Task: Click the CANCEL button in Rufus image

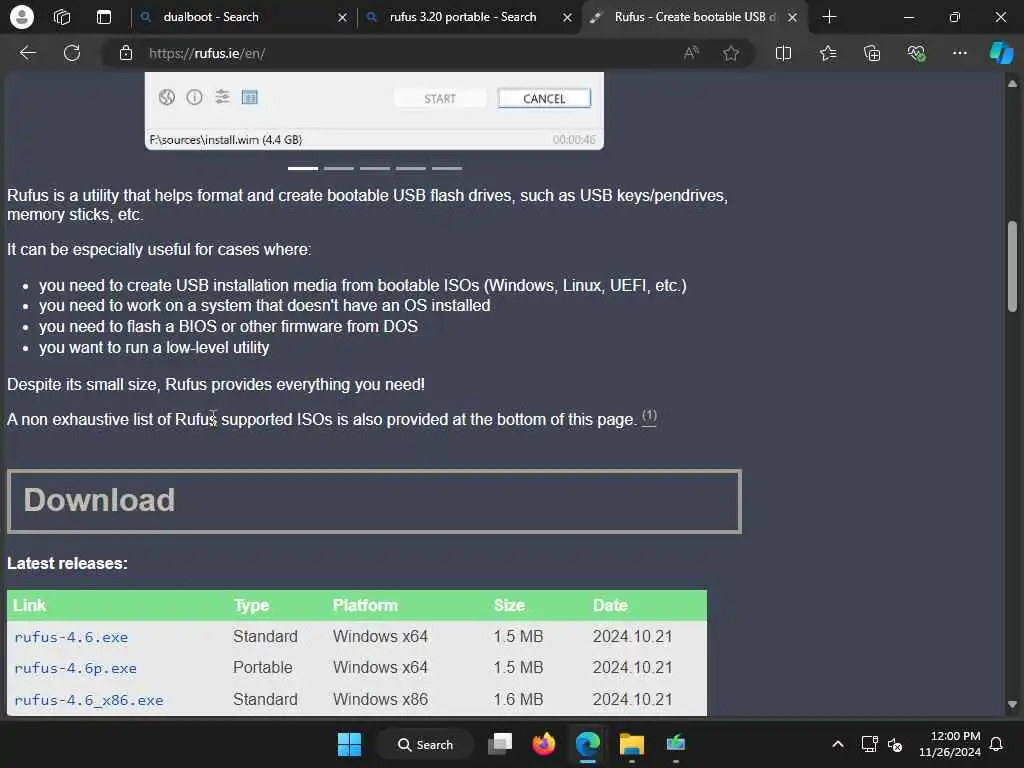Action: pos(544,99)
